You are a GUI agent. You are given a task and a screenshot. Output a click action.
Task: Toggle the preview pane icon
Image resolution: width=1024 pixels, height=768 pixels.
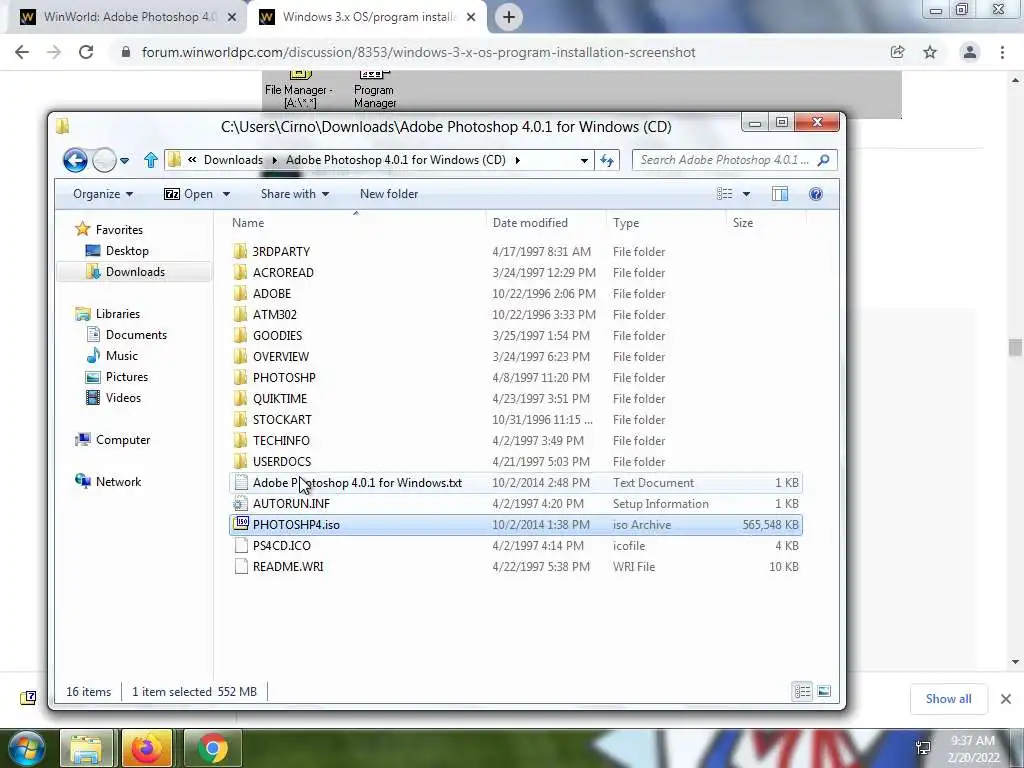pyautogui.click(x=780, y=194)
